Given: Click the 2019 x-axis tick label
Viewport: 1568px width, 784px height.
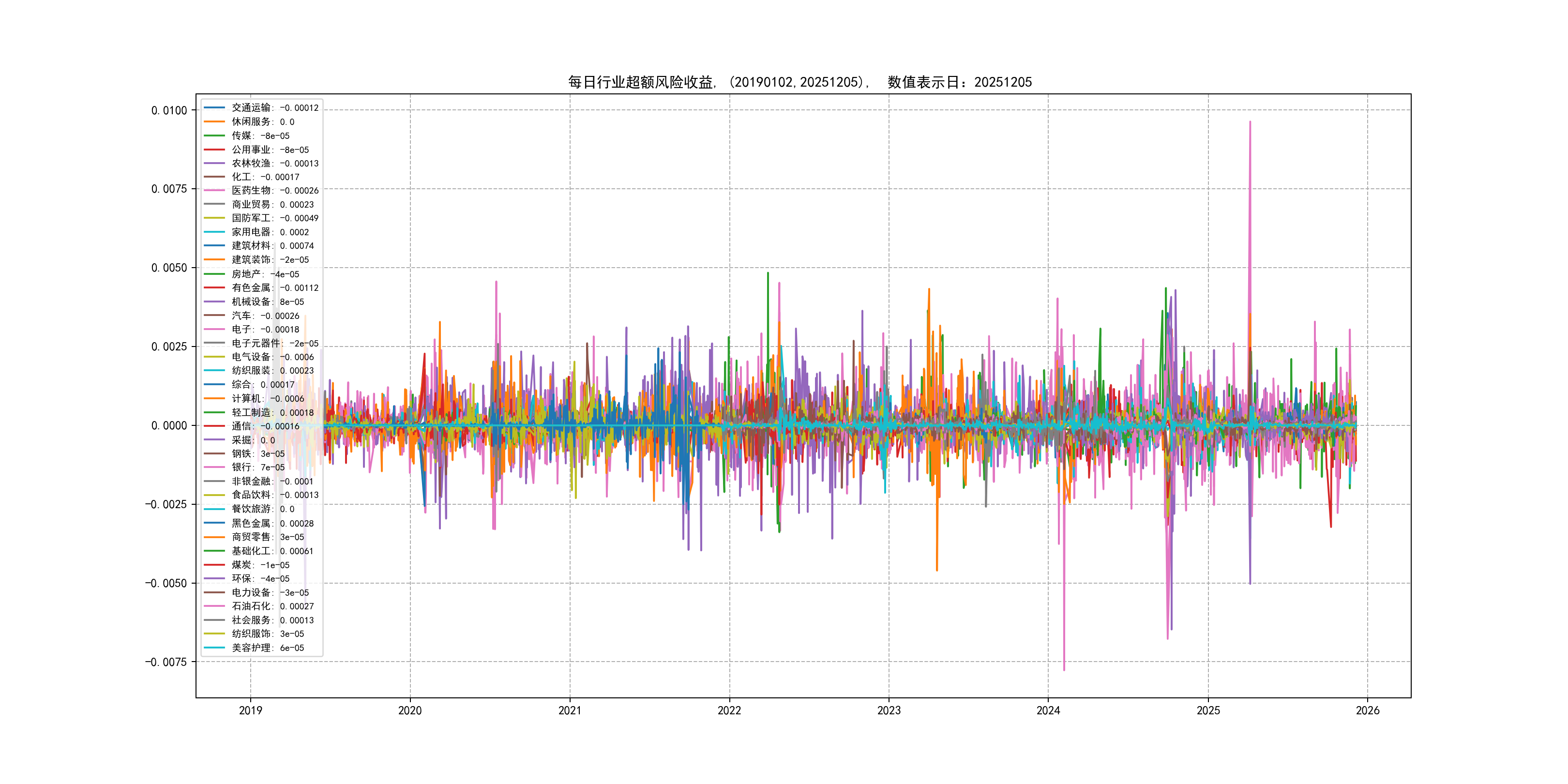Looking at the screenshot, I should [250, 710].
